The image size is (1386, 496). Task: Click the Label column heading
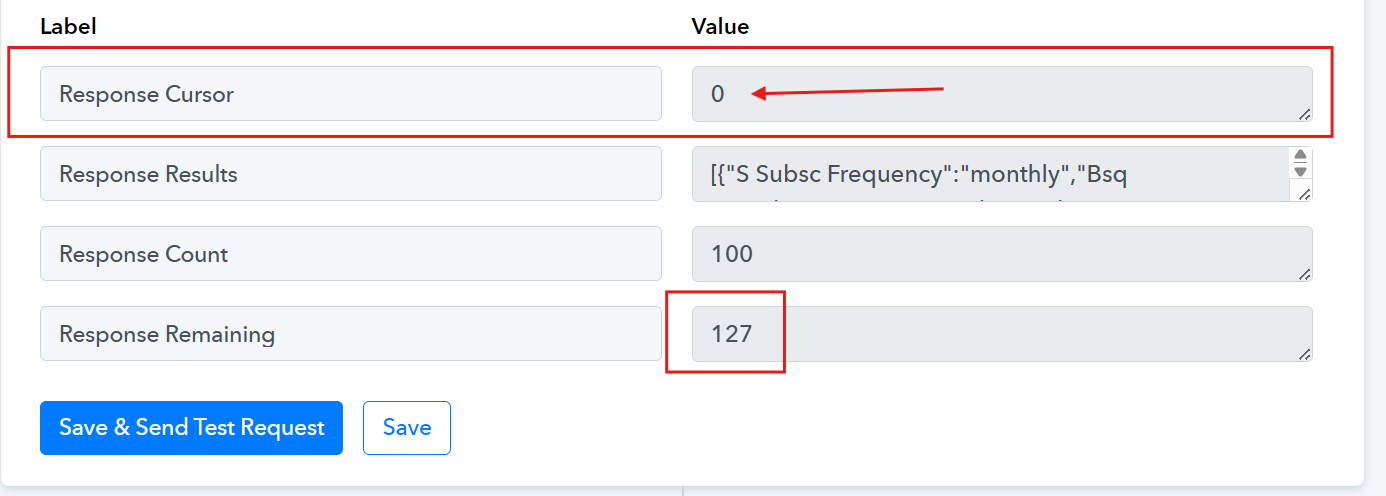tap(68, 27)
